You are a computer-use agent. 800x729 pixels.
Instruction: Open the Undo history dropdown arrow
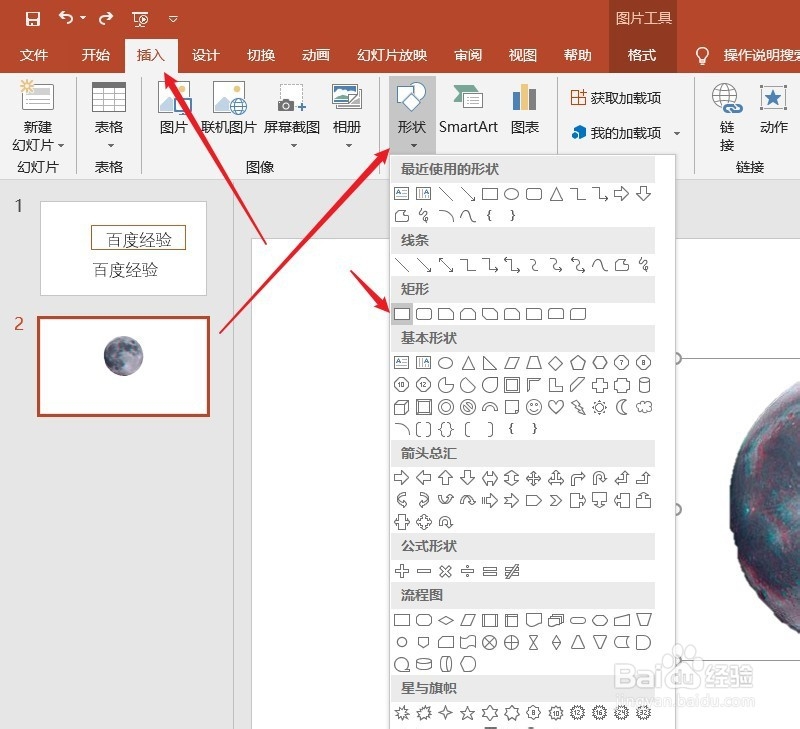[x=83, y=18]
